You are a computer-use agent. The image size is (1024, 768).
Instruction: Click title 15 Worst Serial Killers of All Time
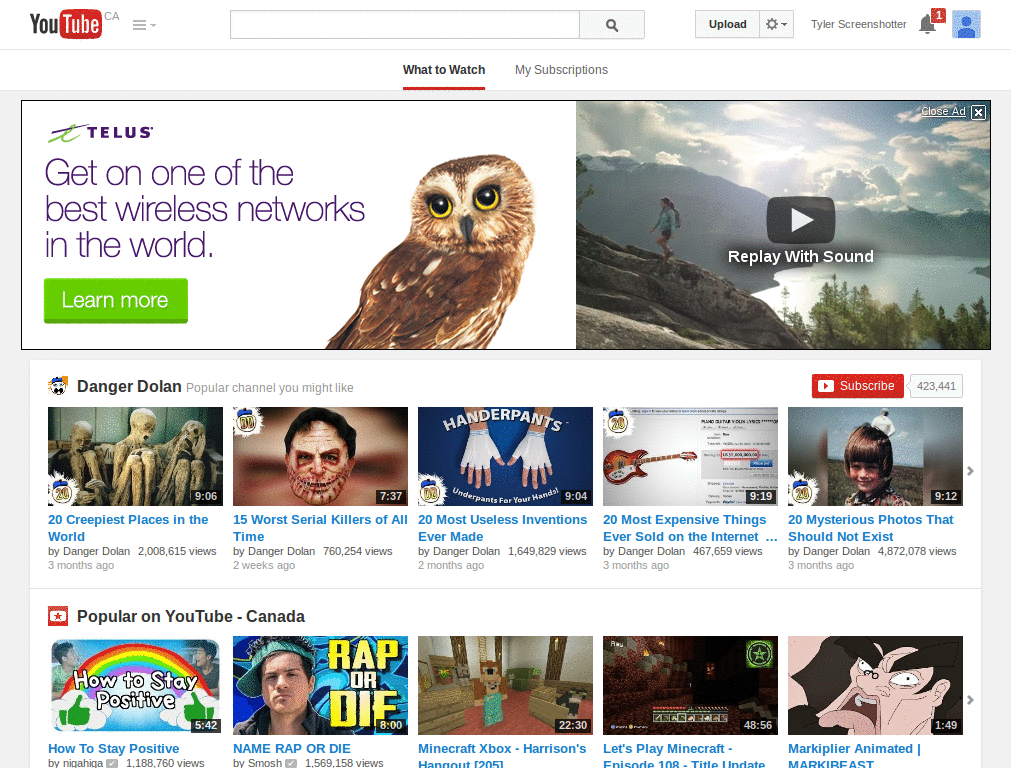click(320, 528)
